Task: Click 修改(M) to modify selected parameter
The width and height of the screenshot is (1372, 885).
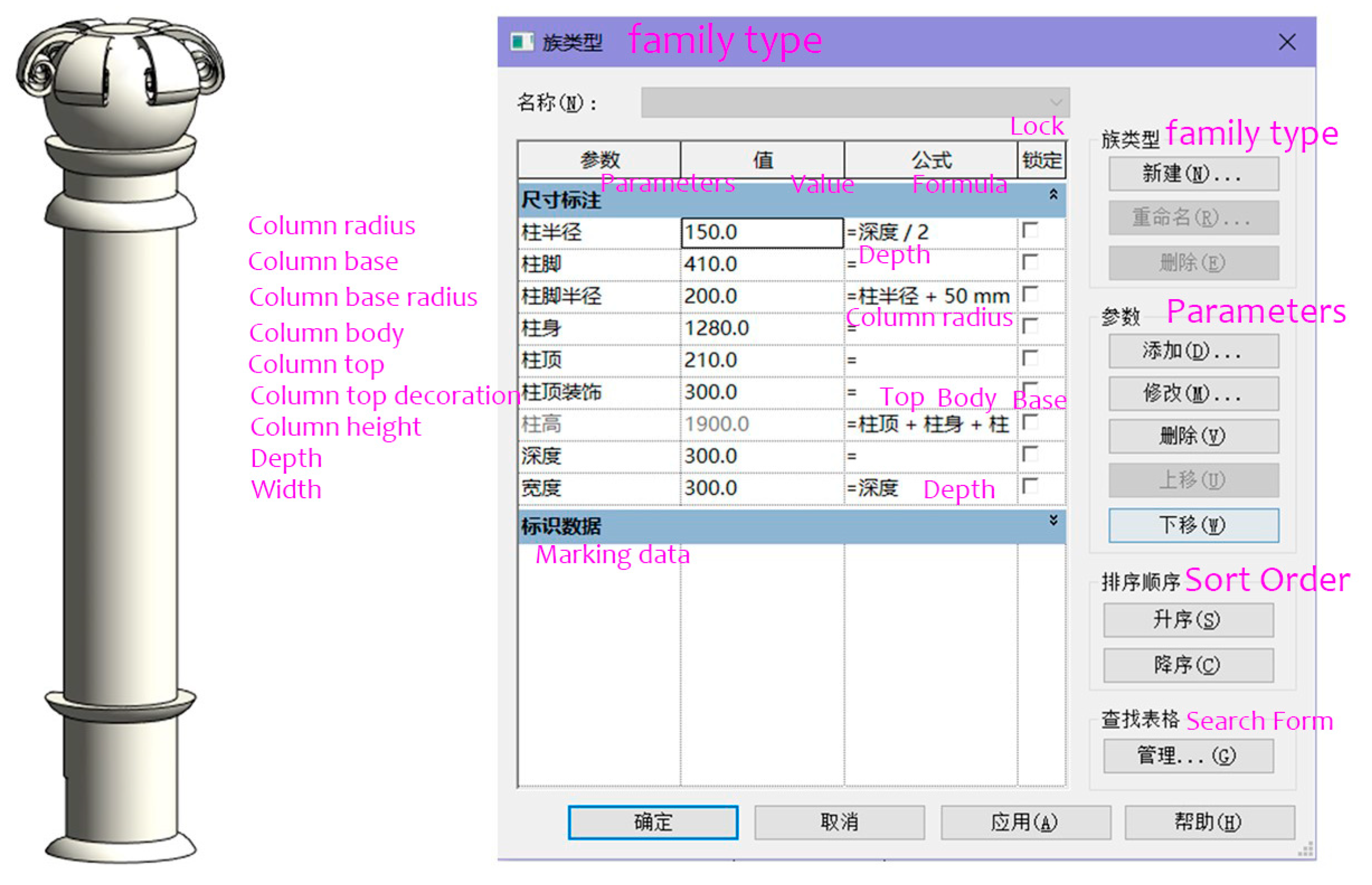Action: click(x=1193, y=393)
